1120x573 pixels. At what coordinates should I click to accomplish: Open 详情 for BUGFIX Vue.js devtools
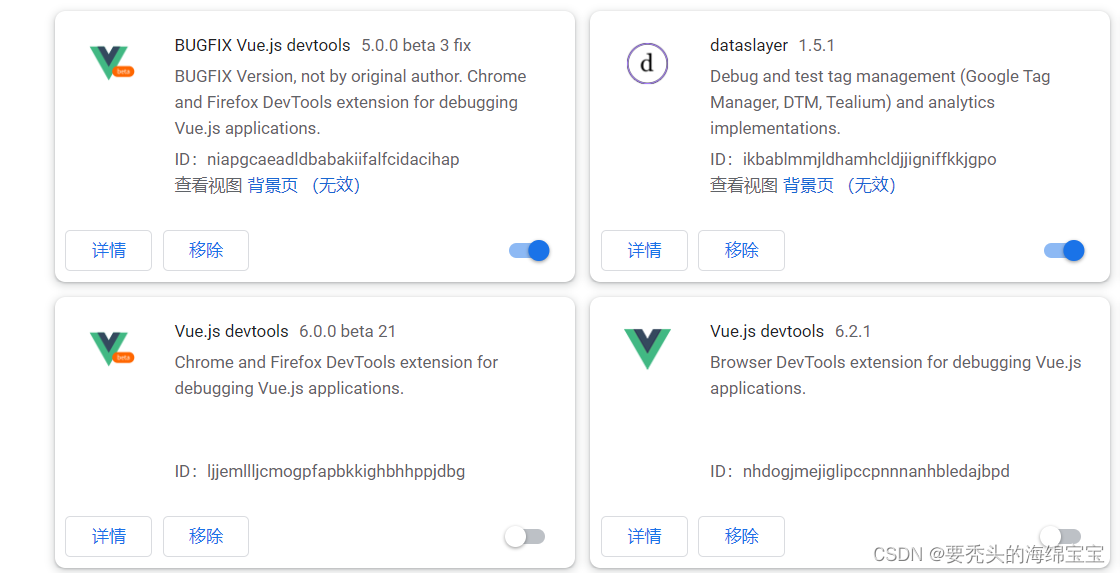click(109, 251)
